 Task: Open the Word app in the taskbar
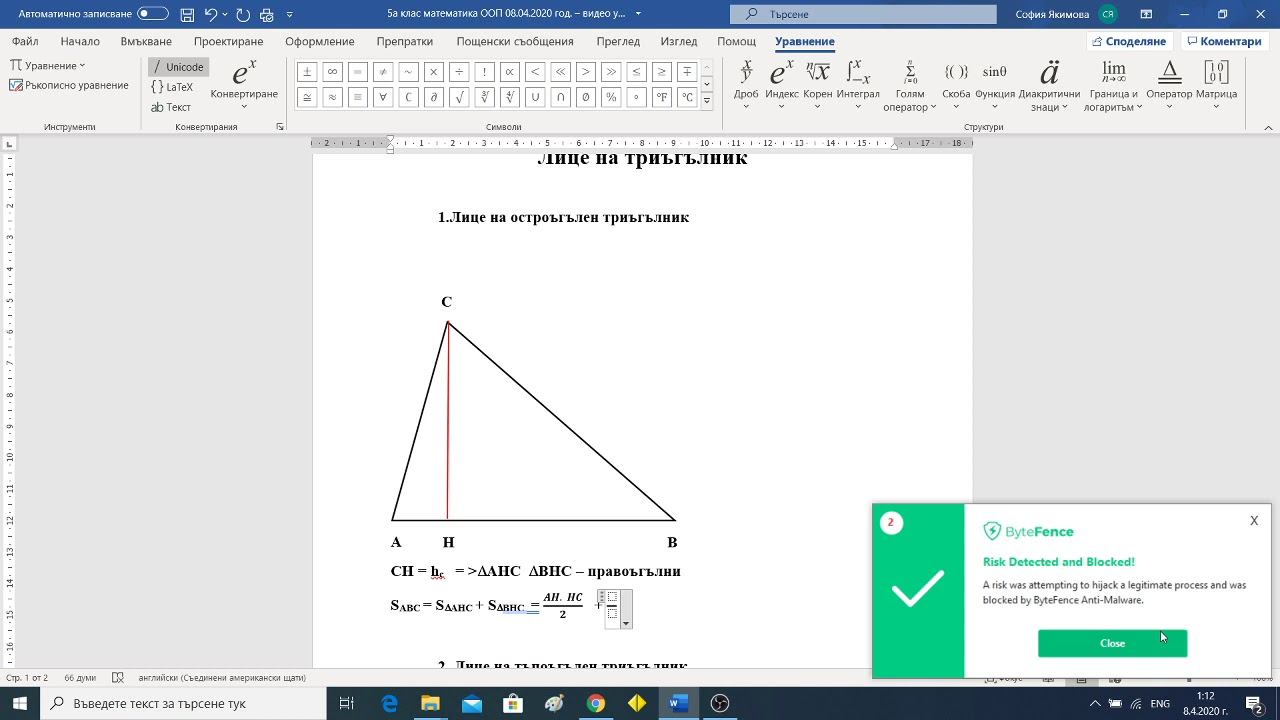point(678,703)
